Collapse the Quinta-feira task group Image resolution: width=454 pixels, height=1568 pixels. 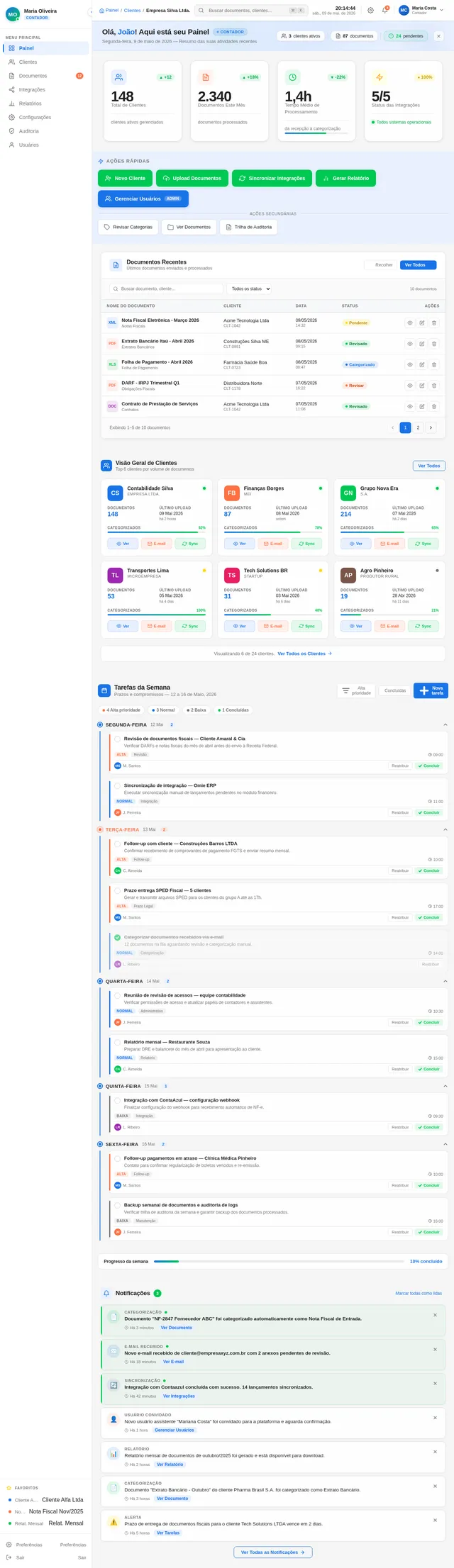coord(445,1086)
